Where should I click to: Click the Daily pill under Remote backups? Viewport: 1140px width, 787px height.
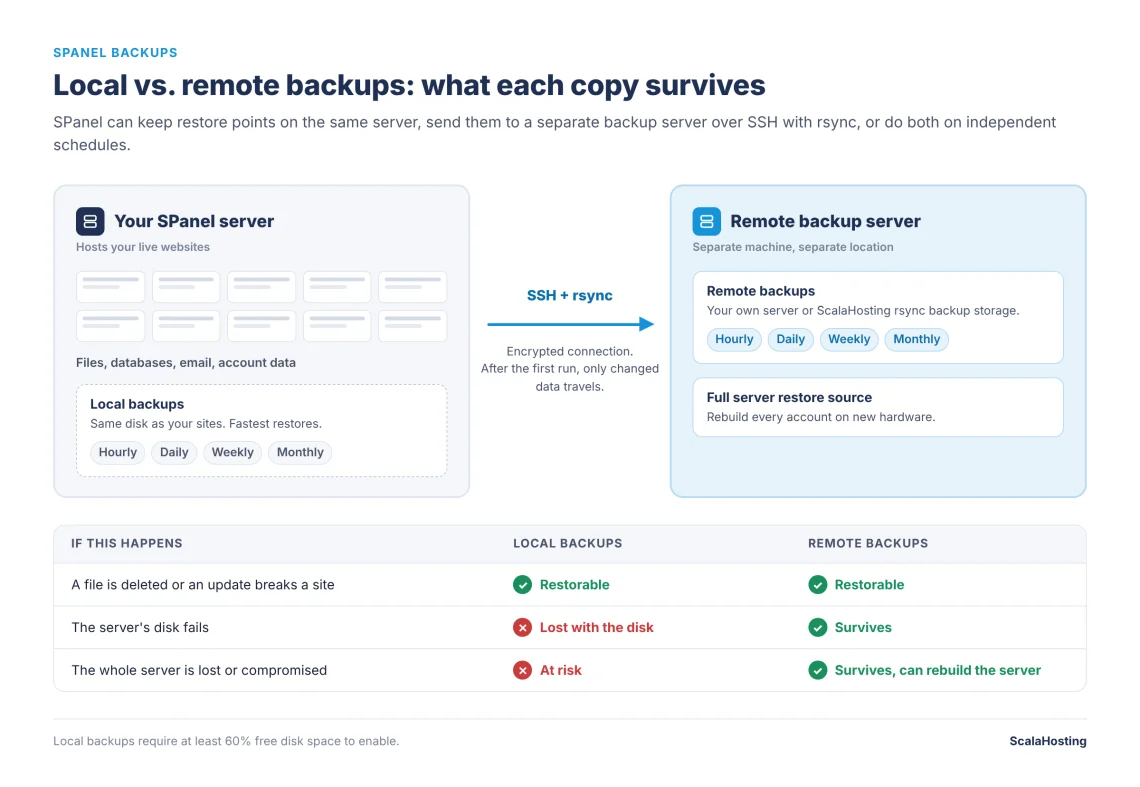click(x=790, y=339)
